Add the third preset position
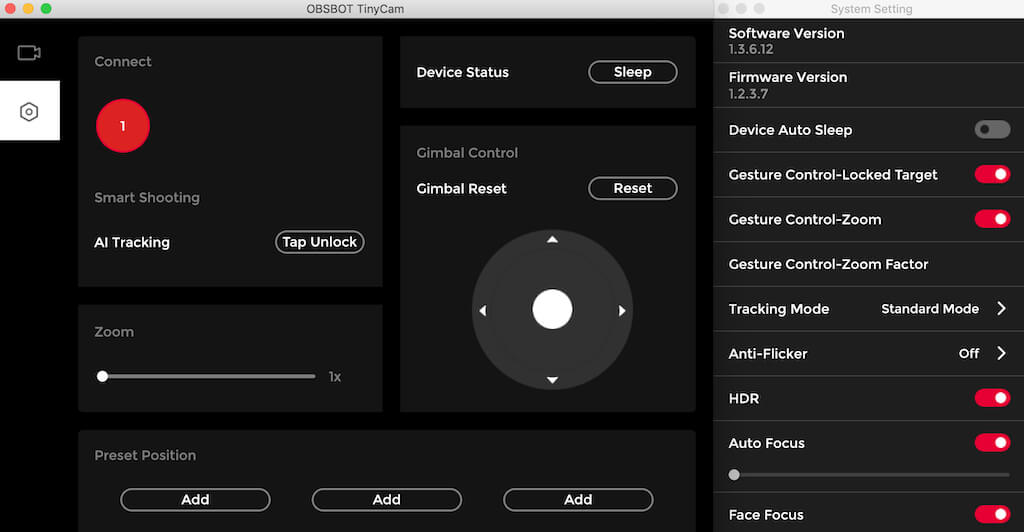The height and width of the screenshot is (532, 1024). (578, 500)
